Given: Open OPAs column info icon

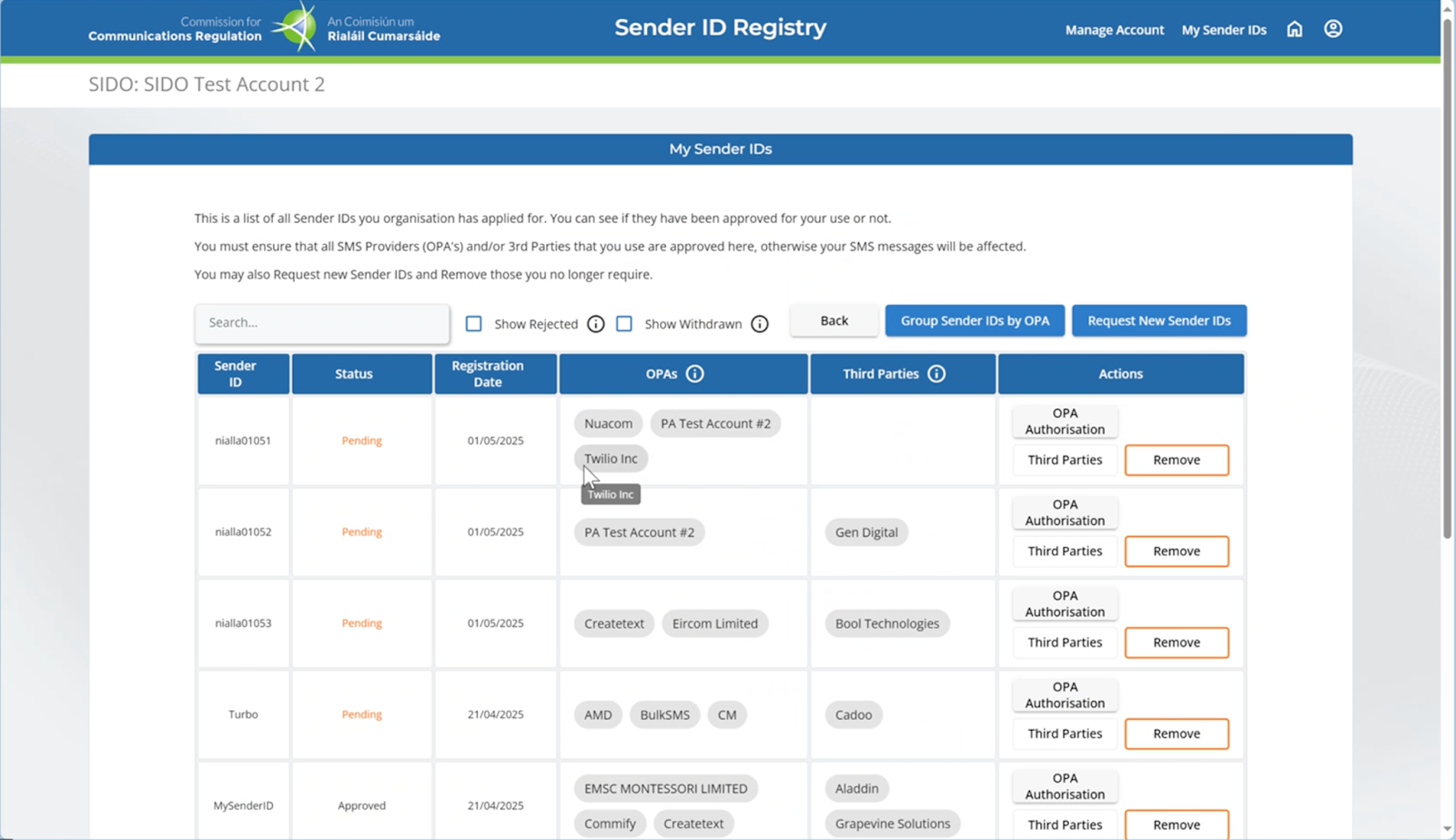Looking at the screenshot, I should point(695,374).
